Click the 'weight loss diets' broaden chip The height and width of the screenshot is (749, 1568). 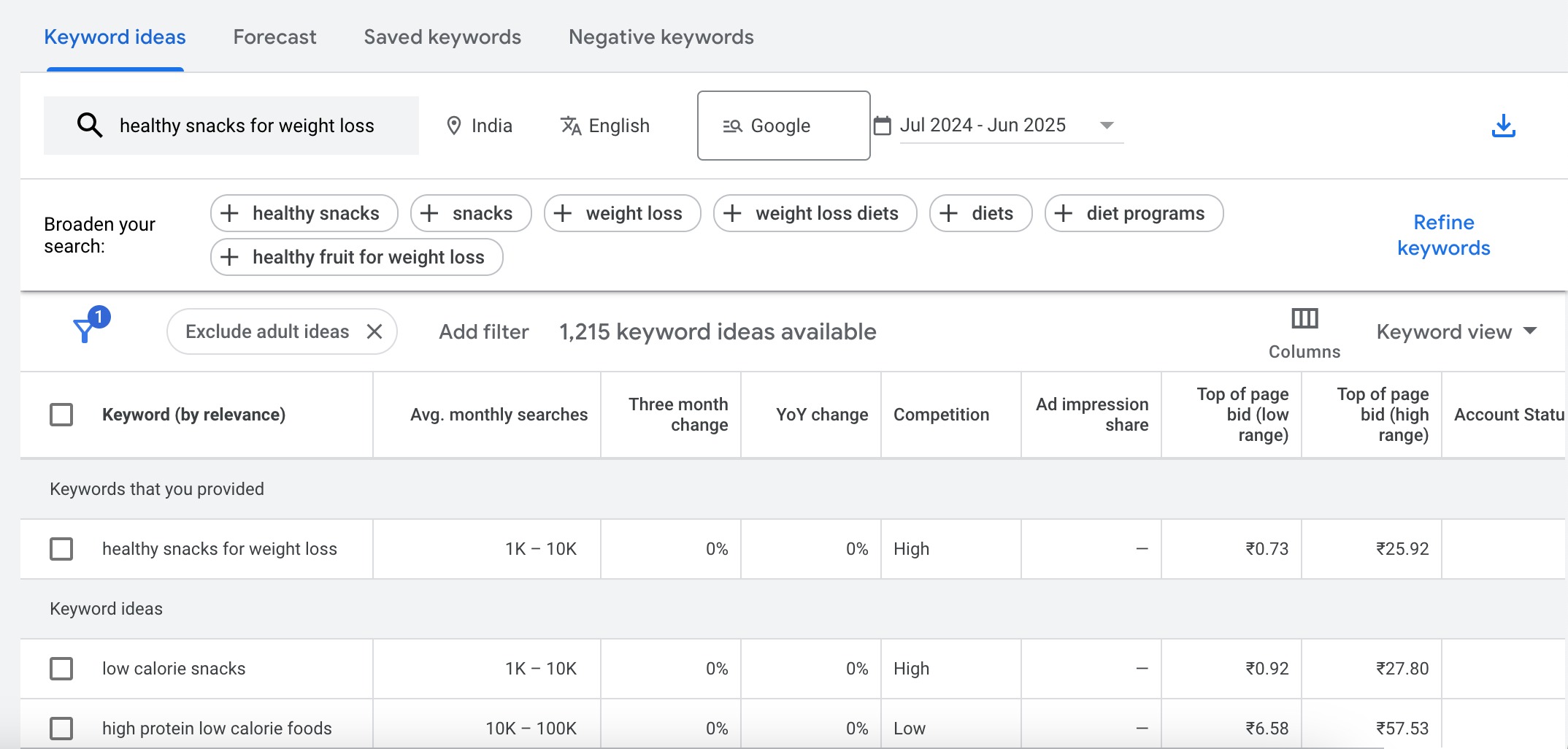[815, 213]
